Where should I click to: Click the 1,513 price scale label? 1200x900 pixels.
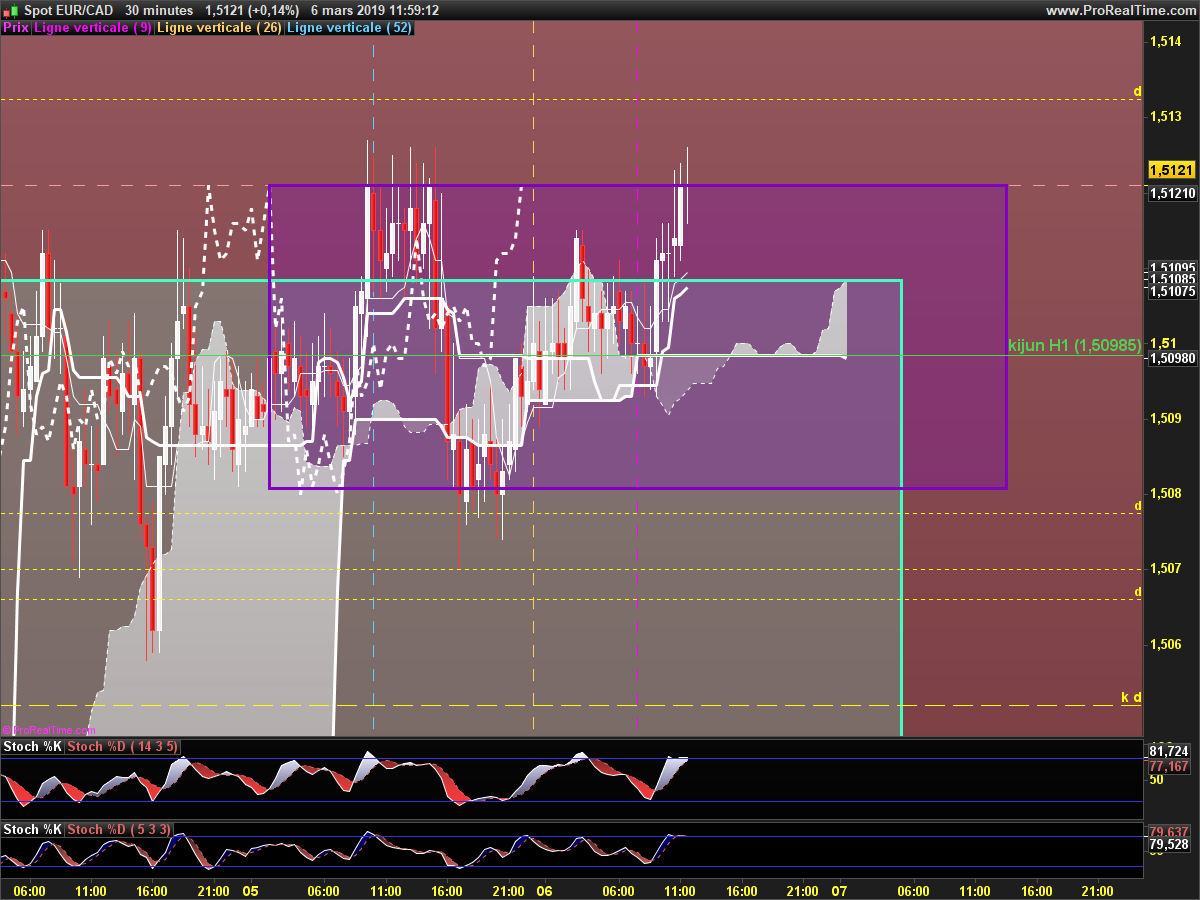click(1166, 116)
